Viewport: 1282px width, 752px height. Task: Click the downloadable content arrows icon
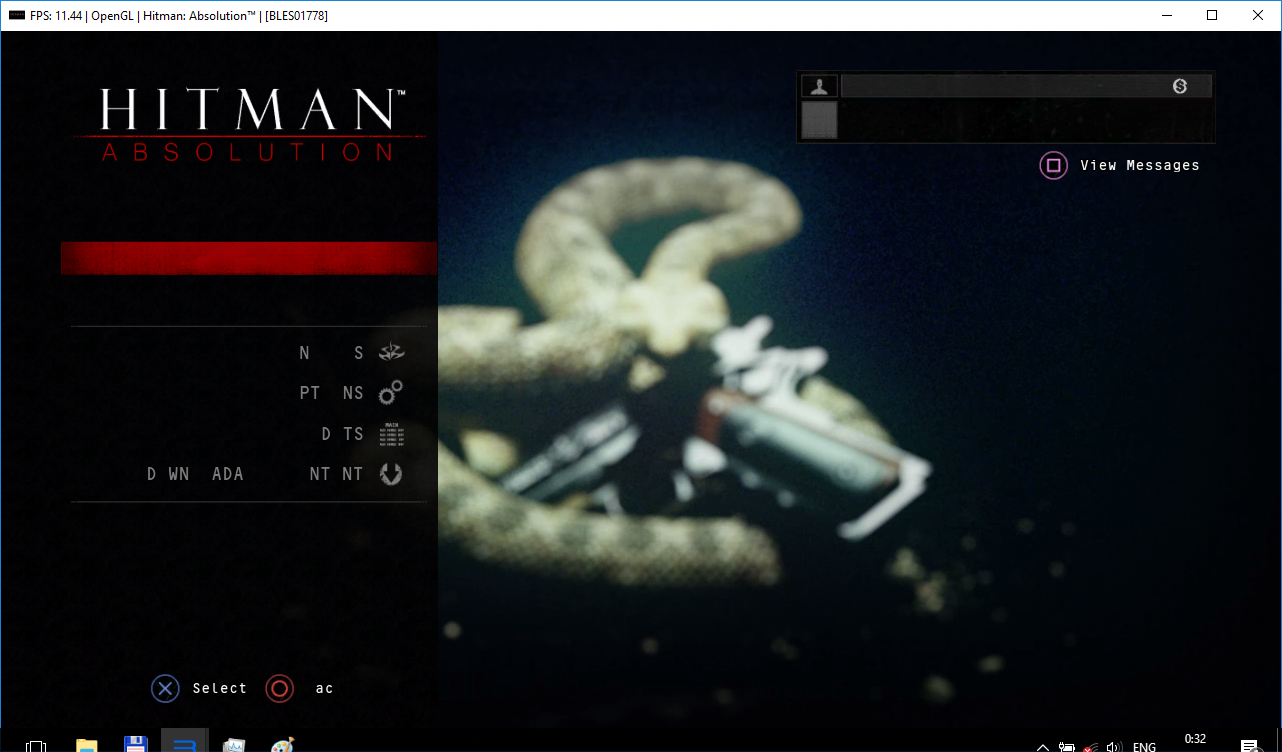(x=391, y=474)
